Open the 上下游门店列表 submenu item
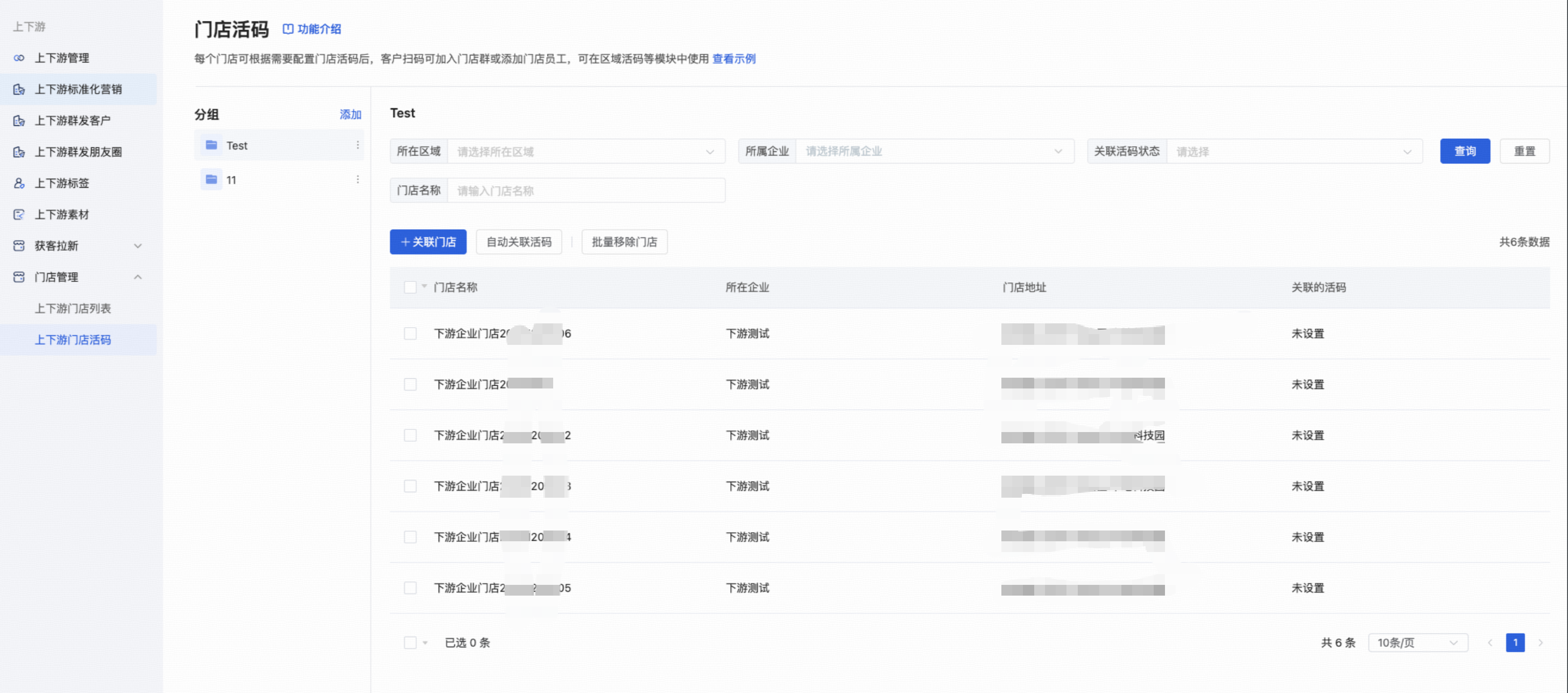The width and height of the screenshot is (1568, 693). (x=73, y=308)
